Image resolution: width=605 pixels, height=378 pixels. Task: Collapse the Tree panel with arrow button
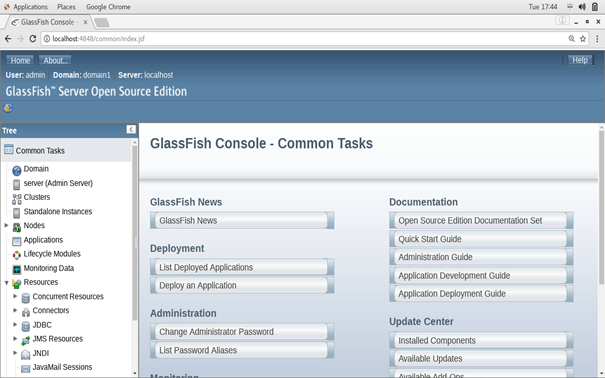tap(131, 129)
